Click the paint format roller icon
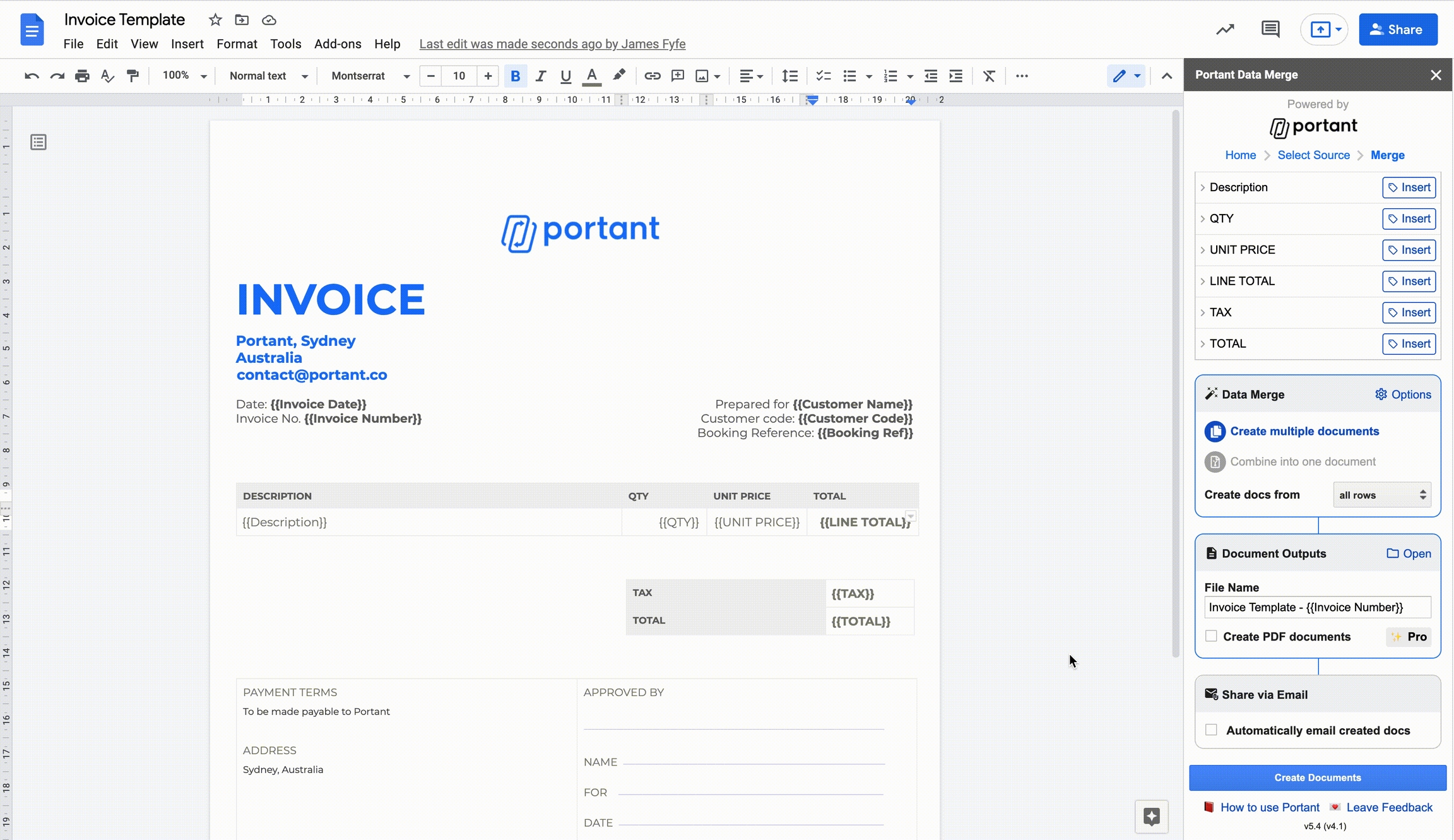The width and height of the screenshot is (1454, 840). click(x=133, y=76)
